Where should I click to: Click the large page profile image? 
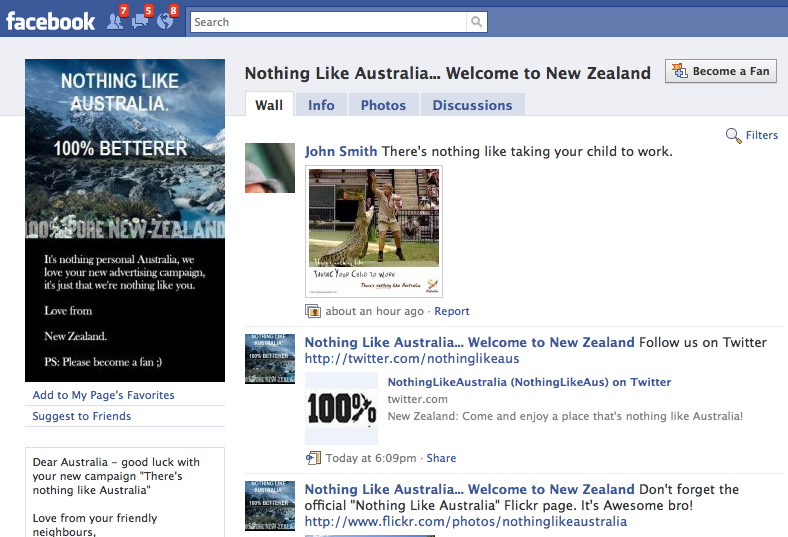coord(125,221)
